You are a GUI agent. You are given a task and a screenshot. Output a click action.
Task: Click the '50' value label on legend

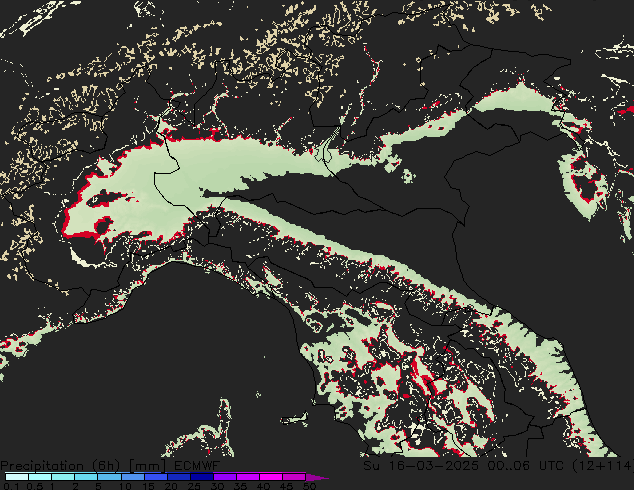pyautogui.click(x=309, y=486)
